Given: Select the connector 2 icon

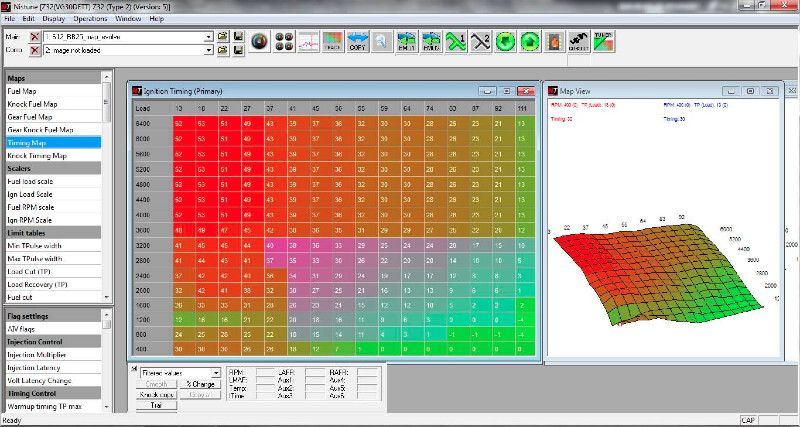Looking at the screenshot, I should [x=480, y=41].
